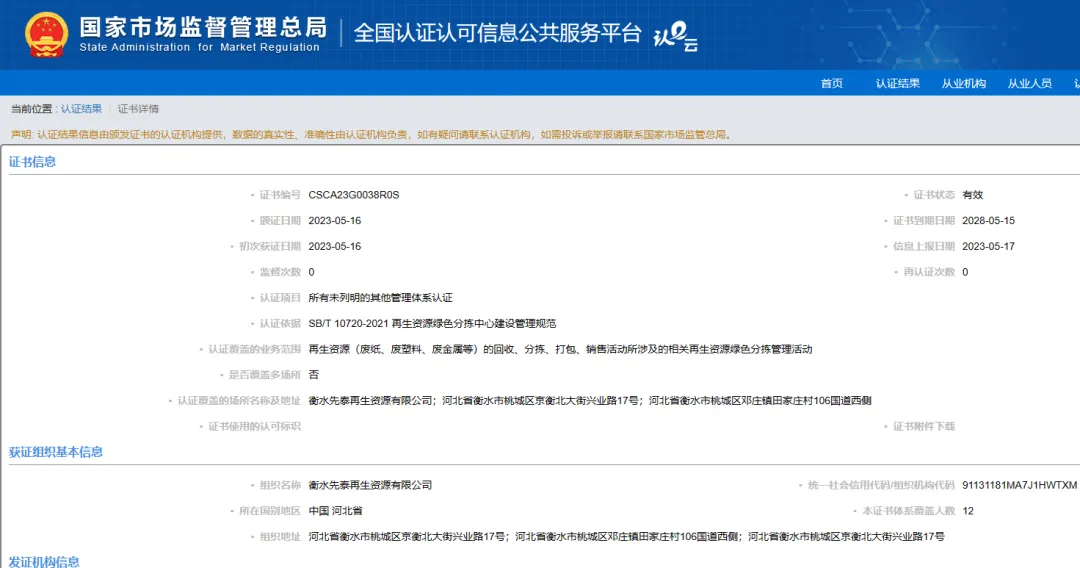Click credit code 91131181MA7J1HWTXM
The width and height of the screenshot is (1080, 568).
(x=1019, y=485)
